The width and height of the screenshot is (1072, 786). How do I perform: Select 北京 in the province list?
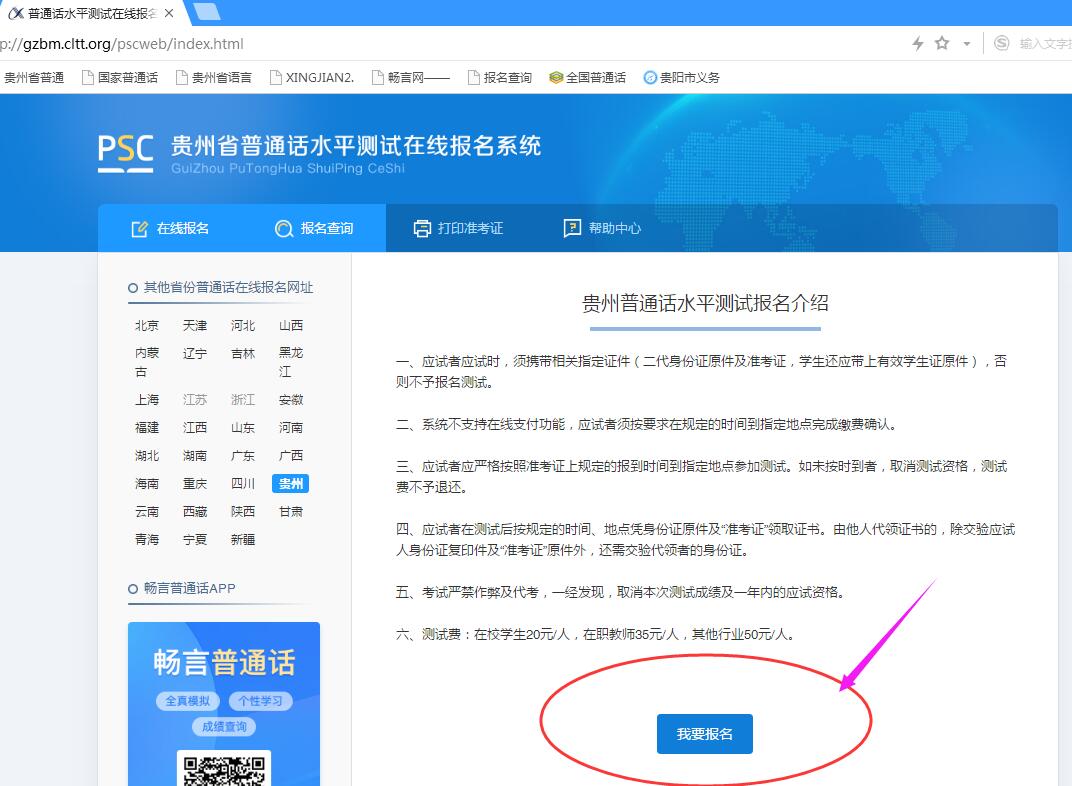click(147, 325)
